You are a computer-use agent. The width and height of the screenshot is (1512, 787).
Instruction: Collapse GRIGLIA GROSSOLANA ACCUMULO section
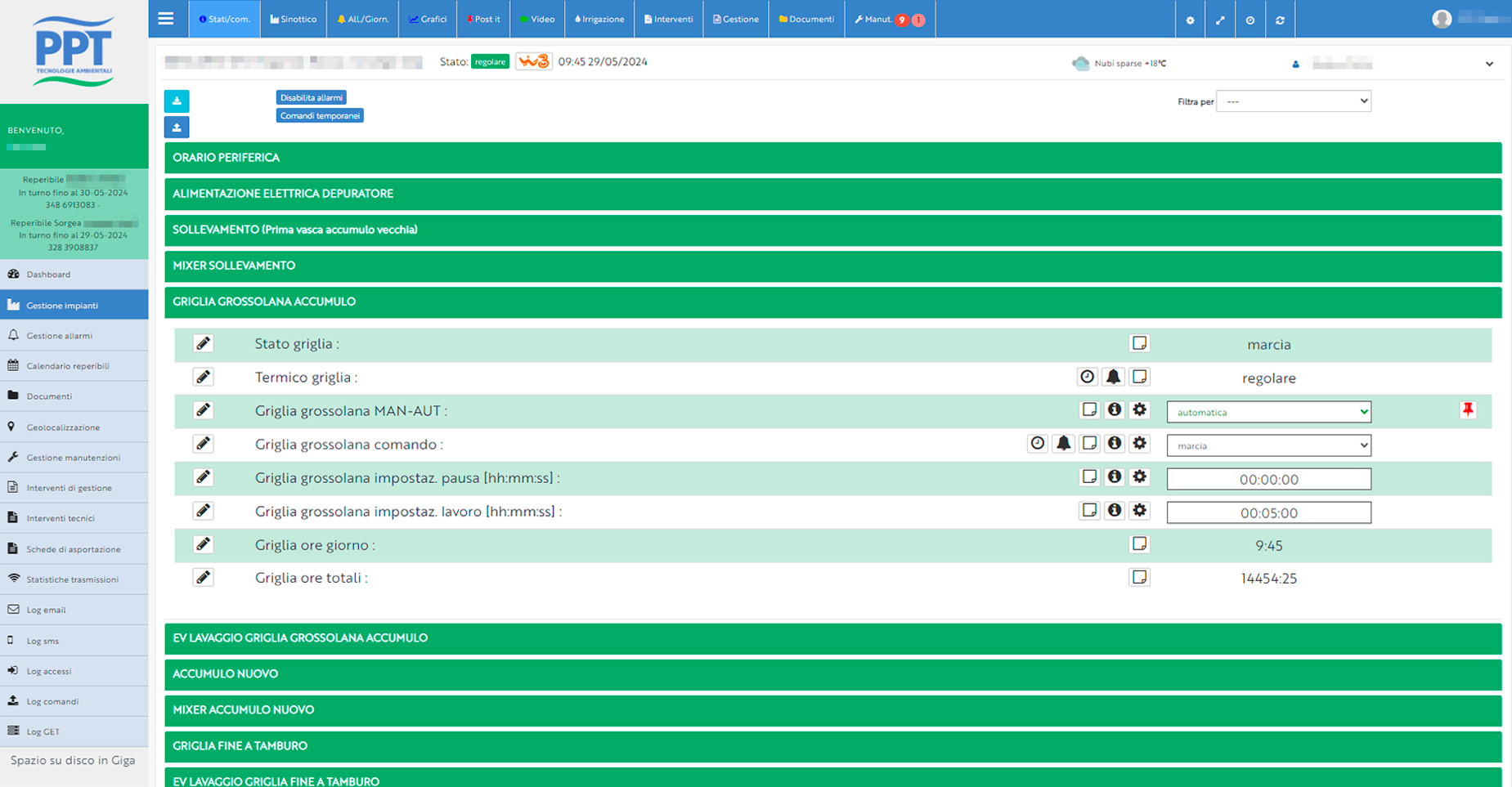tap(832, 302)
